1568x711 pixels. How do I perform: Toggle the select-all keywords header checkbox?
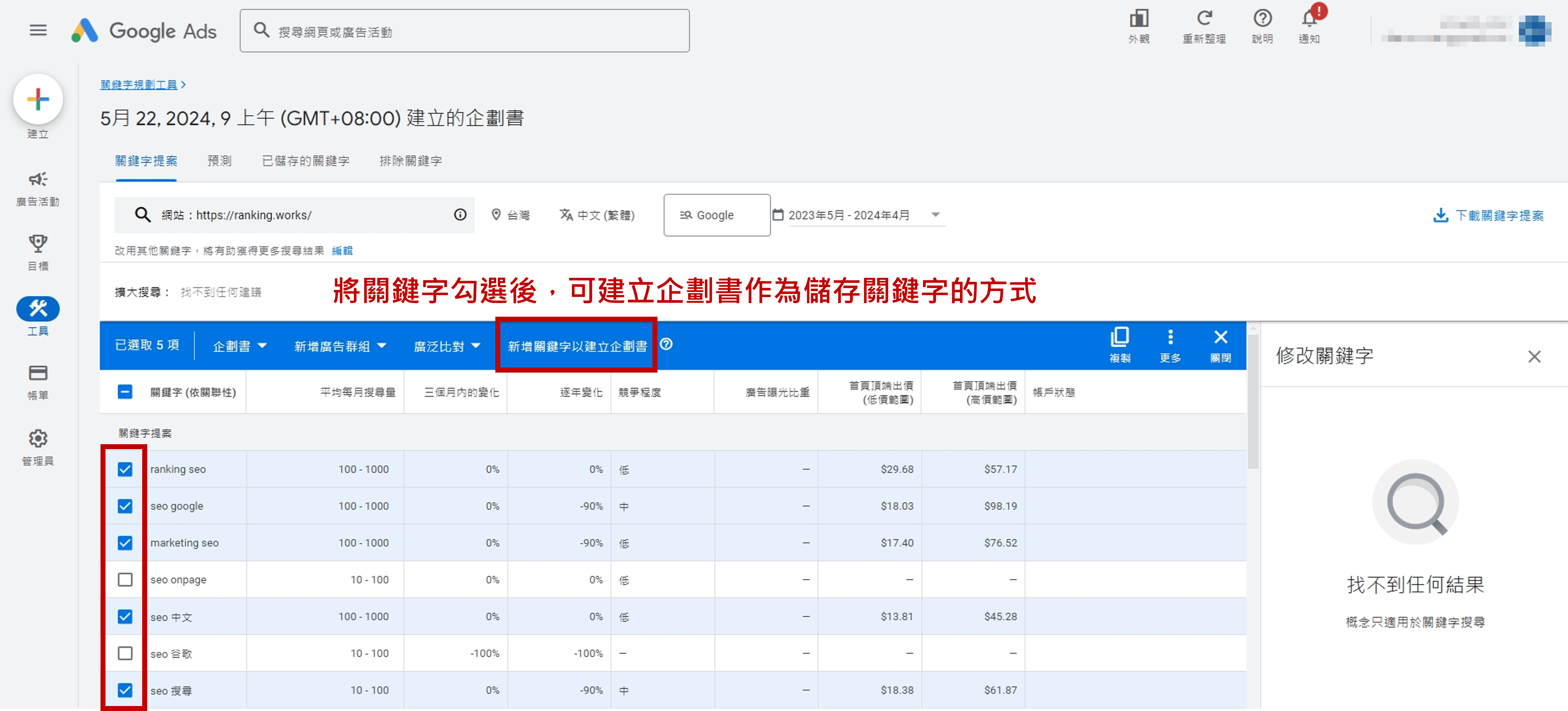tap(125, 392)
